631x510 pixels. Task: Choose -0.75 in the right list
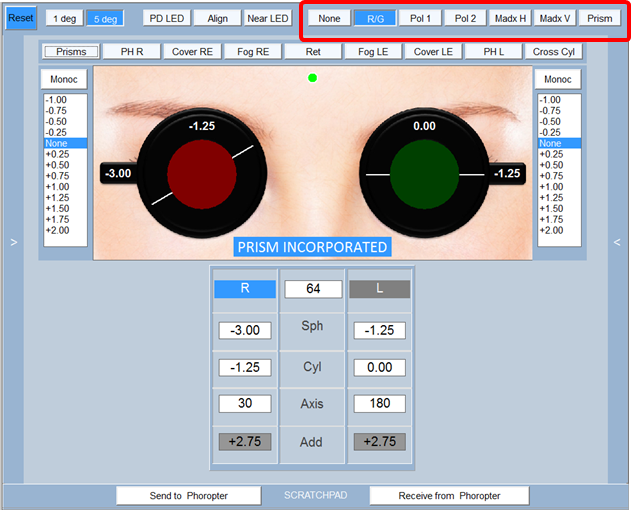(x=550, y=111)
